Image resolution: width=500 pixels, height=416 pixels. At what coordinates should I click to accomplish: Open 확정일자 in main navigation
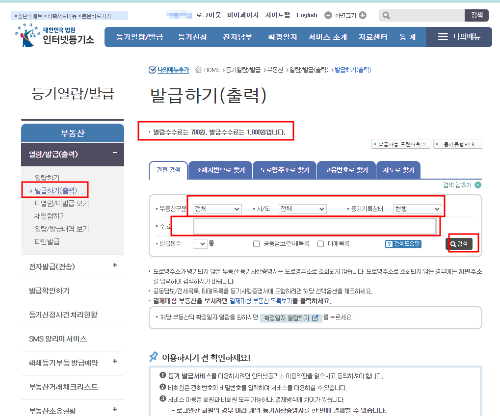pos(282,37)
